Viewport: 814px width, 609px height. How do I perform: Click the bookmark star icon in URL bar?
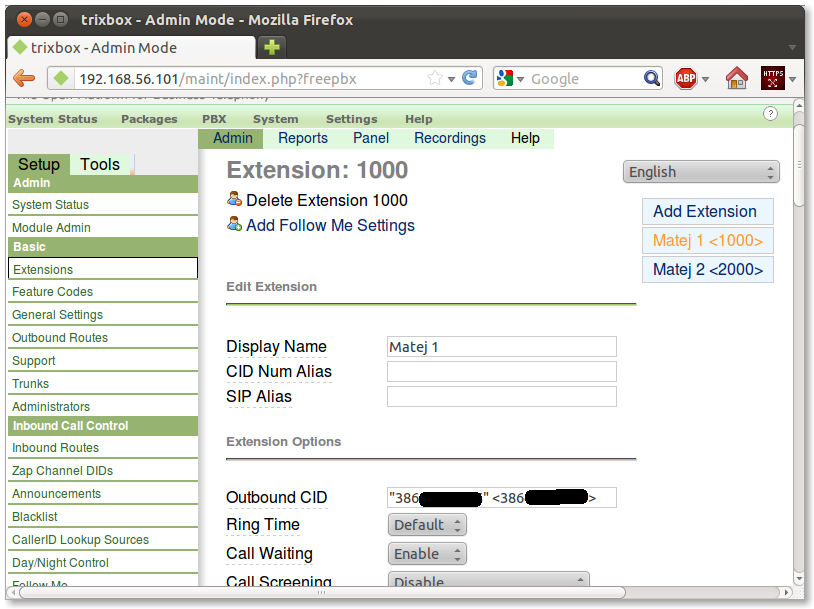435,78
